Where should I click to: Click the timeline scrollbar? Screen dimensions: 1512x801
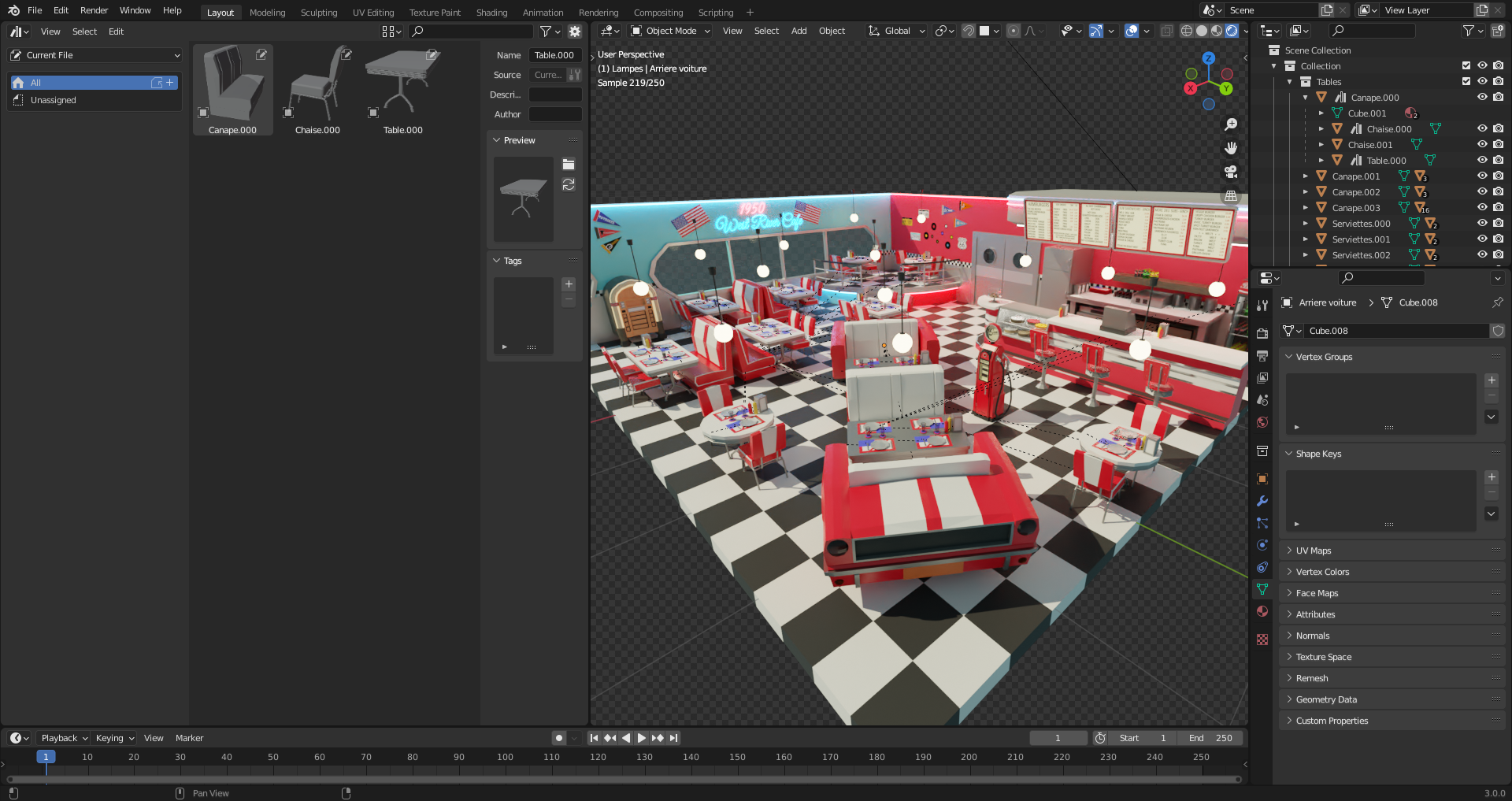tap(622, 779)
